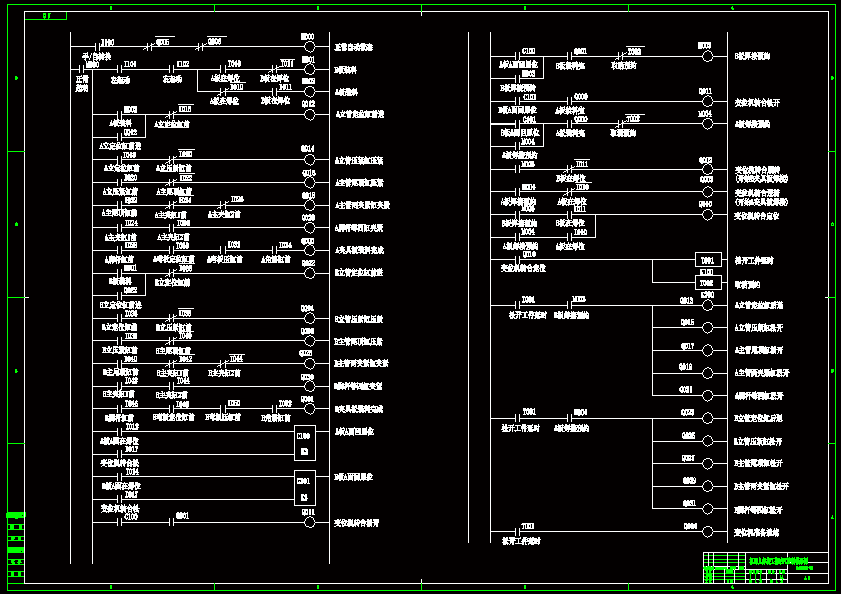Select the T002 timer block
Viewport: 841px width, 594px height.
tap(708, 283)
